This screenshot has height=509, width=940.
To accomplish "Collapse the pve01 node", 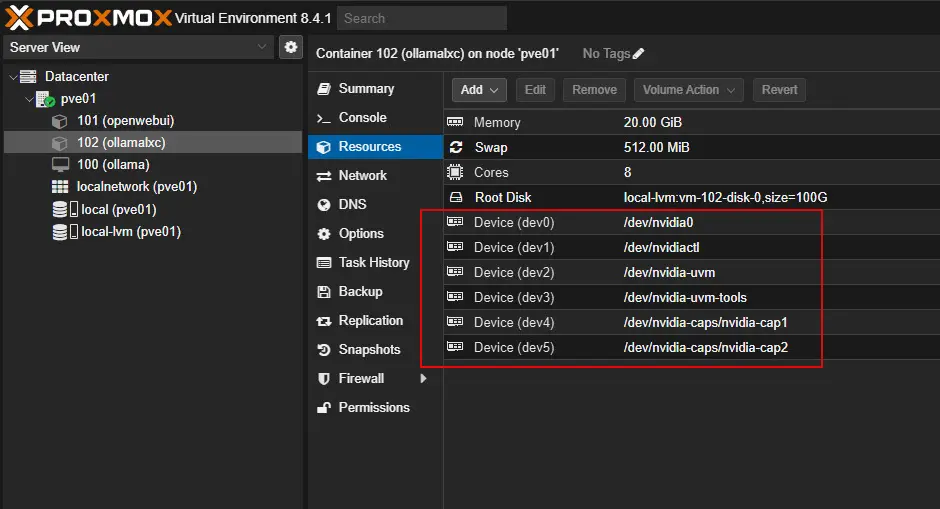I will click(28, 99).
